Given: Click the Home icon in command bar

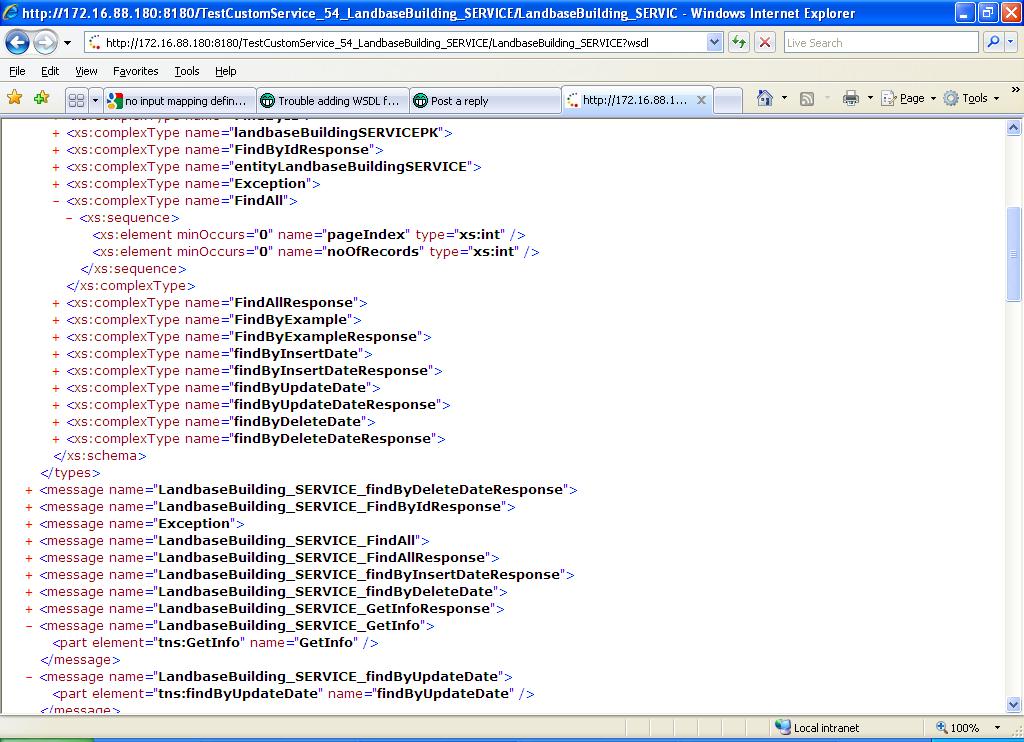Looking at the screenshot, I should [x=765, y=99].
